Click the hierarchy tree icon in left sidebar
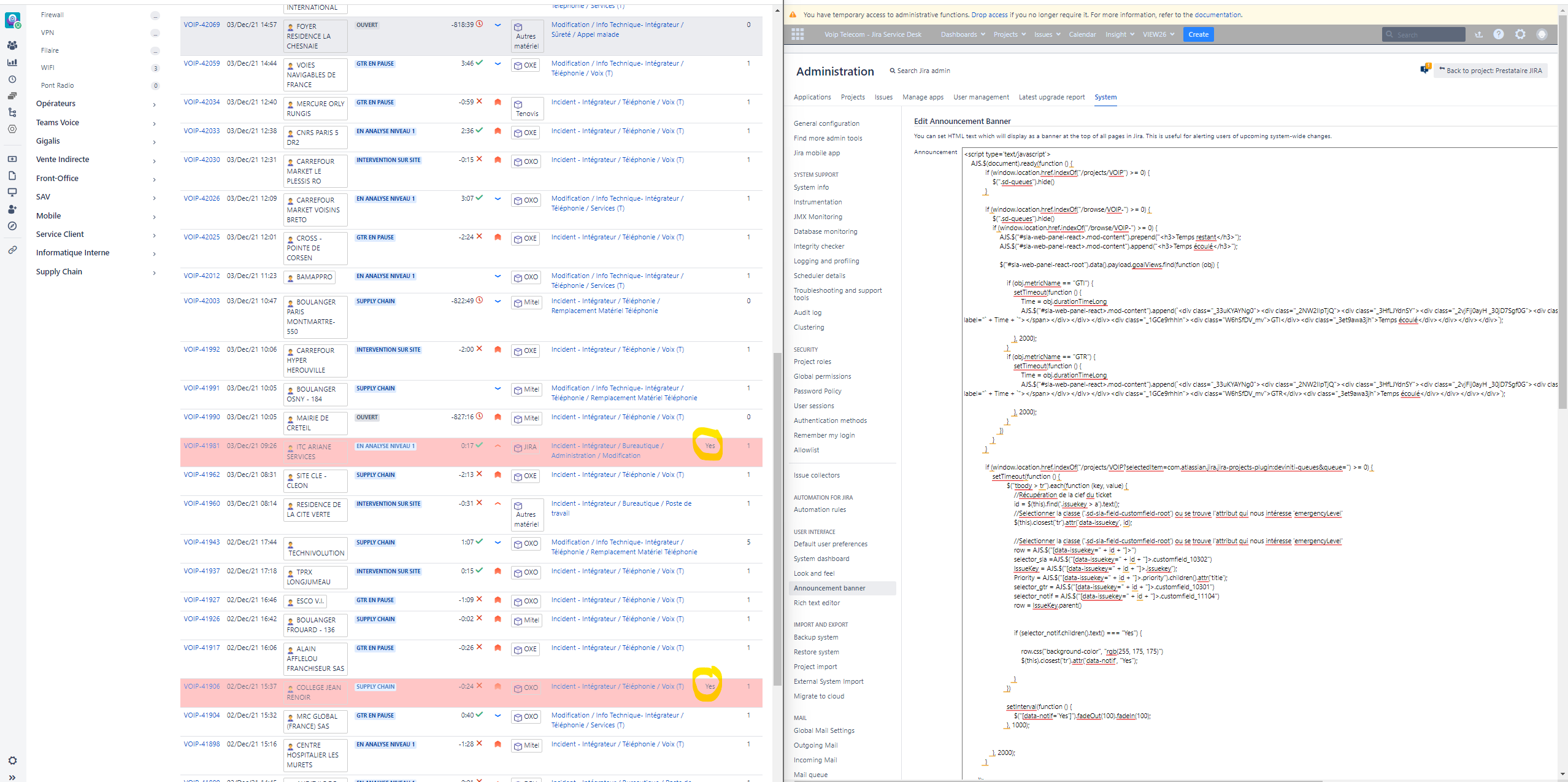This screenshot has height=782, width=1568. pos(12,112)
